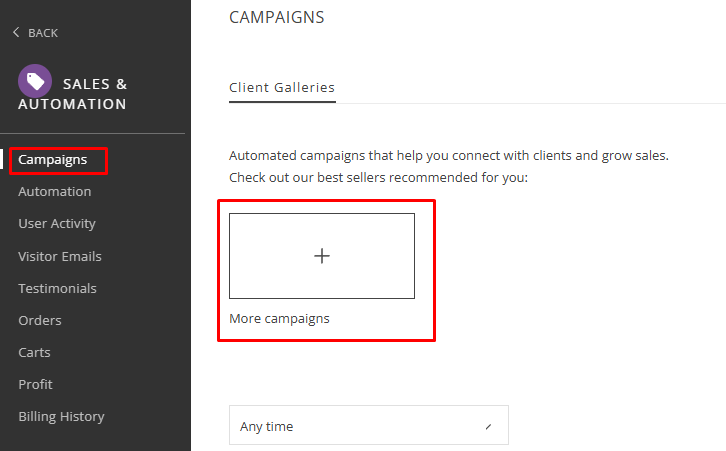Open the Any time filter dropdown
The width and height of the screenshot is (726, 451).
[368, 426]
